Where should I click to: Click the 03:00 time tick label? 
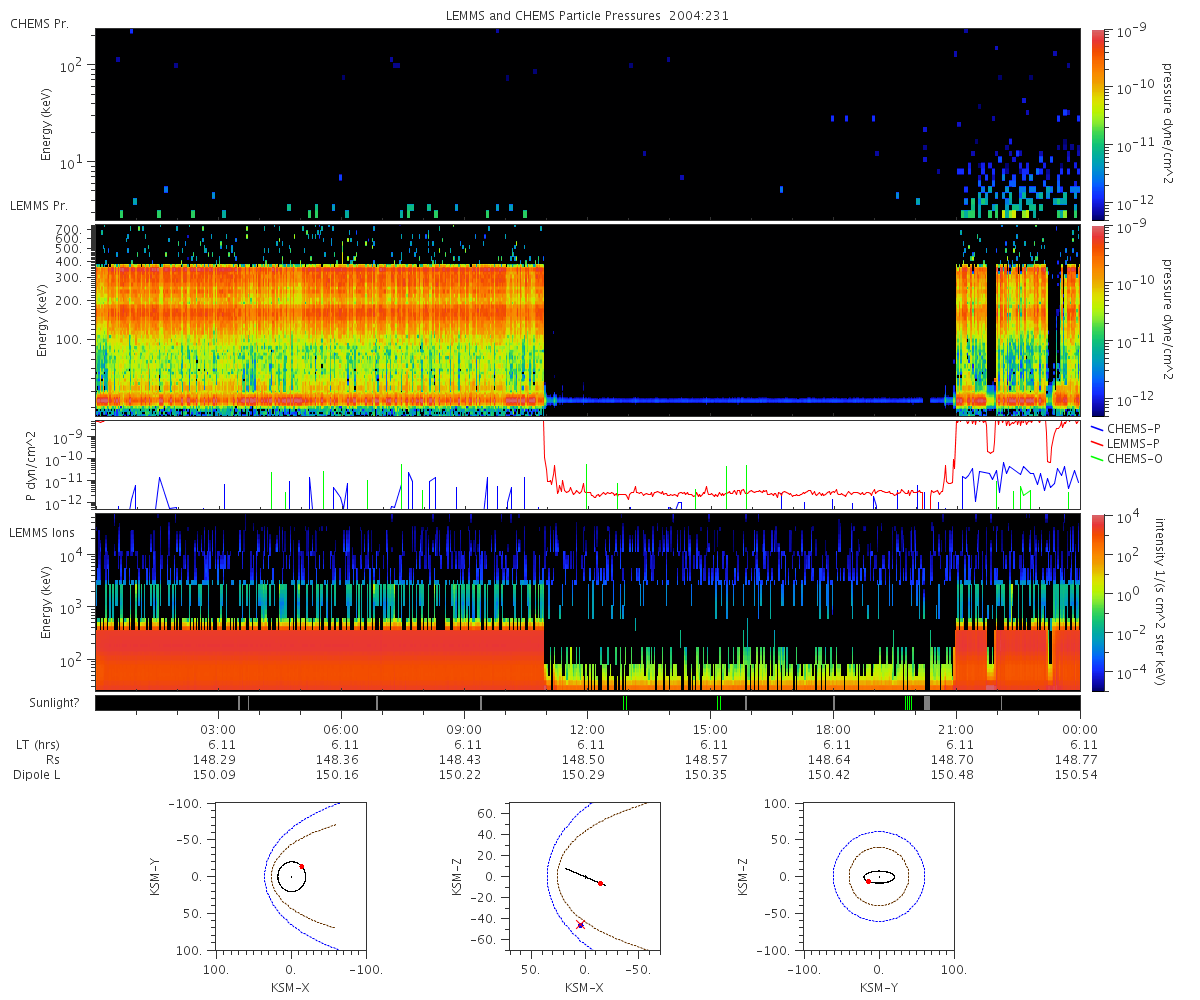click(218, 729)
